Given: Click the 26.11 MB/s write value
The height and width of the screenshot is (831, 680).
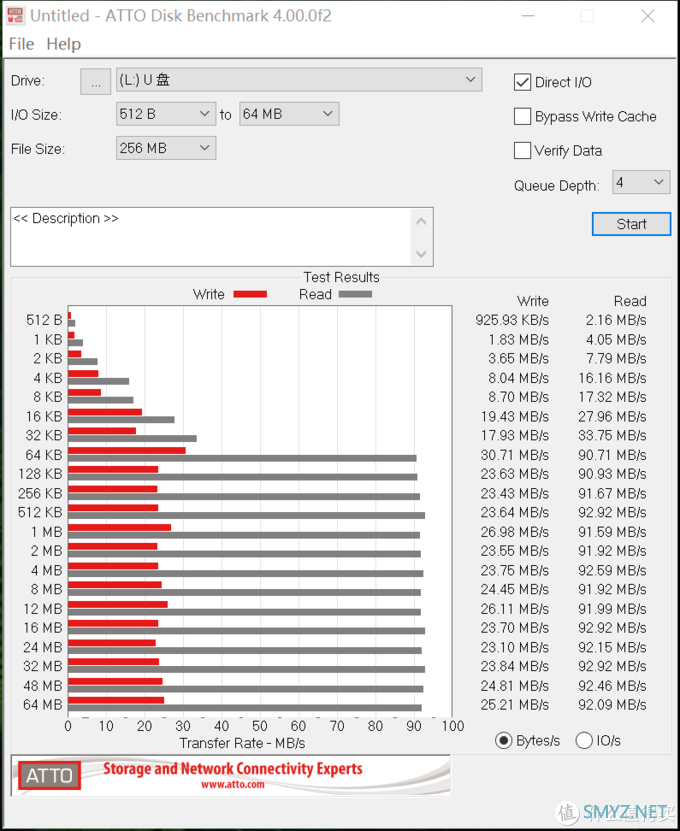Looking at the screenshot, I should pos(515,609).
